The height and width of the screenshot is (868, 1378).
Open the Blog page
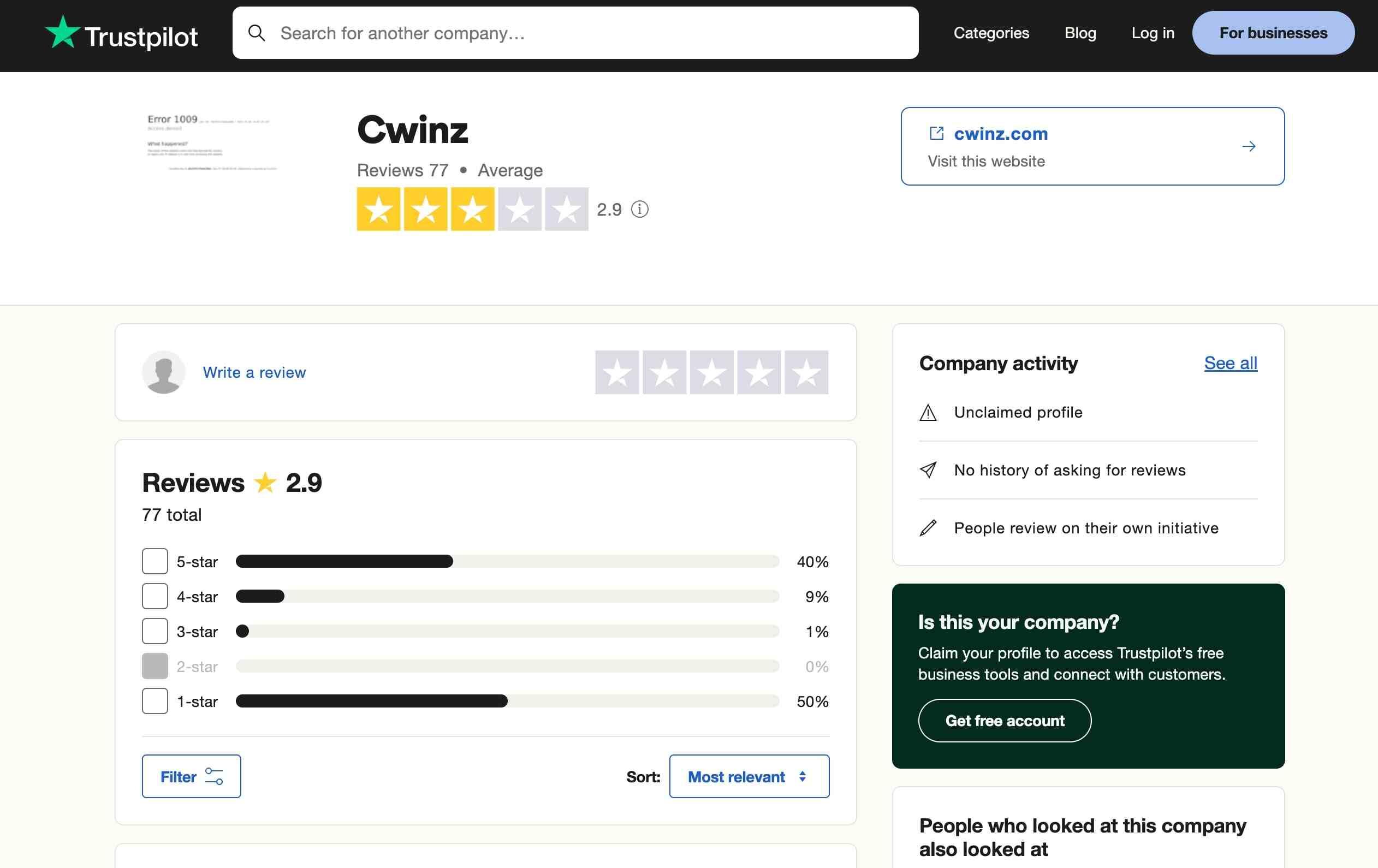[x=1079, y=33]
